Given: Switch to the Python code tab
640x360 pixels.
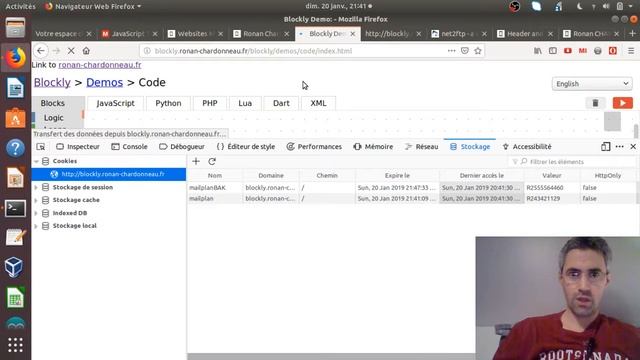Looking at the screenshot, I should pos(168,103).
